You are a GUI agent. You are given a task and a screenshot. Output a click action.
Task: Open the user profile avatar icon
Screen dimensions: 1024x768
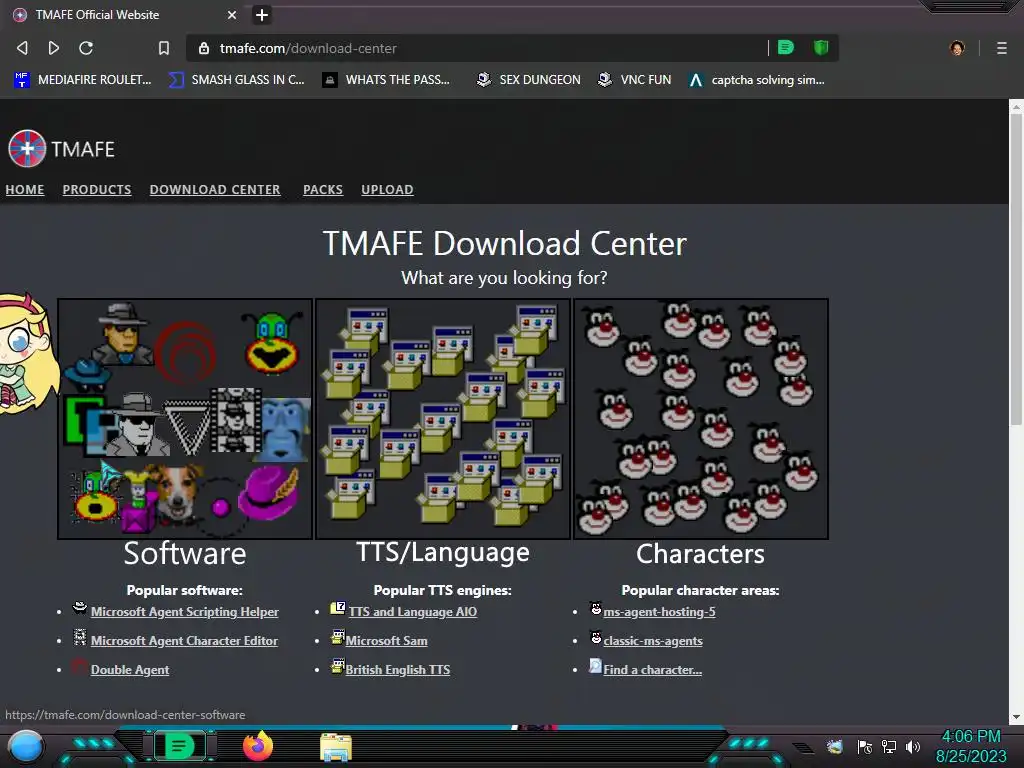(957, 48)
